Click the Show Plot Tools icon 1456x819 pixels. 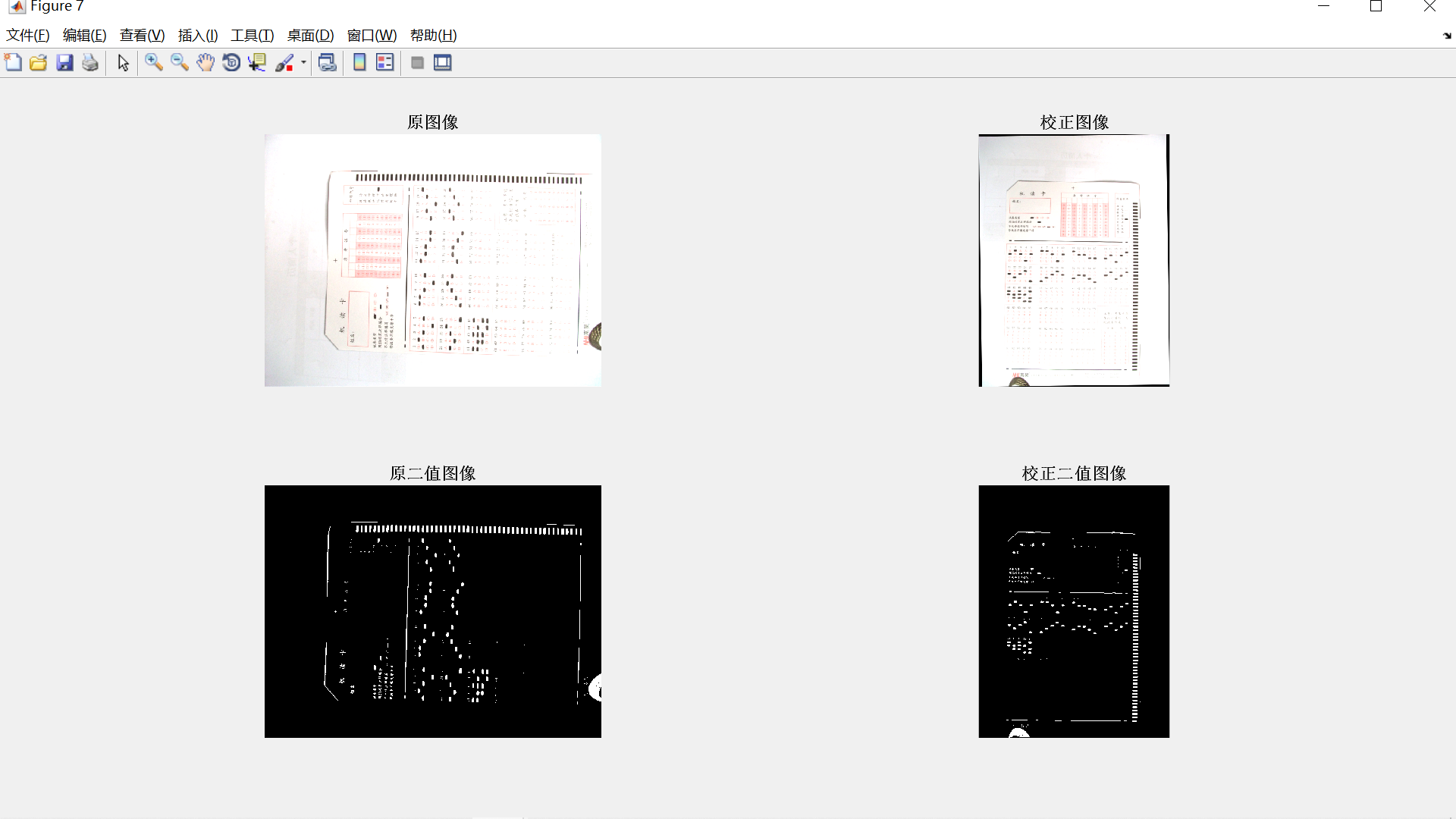point(443,63)
